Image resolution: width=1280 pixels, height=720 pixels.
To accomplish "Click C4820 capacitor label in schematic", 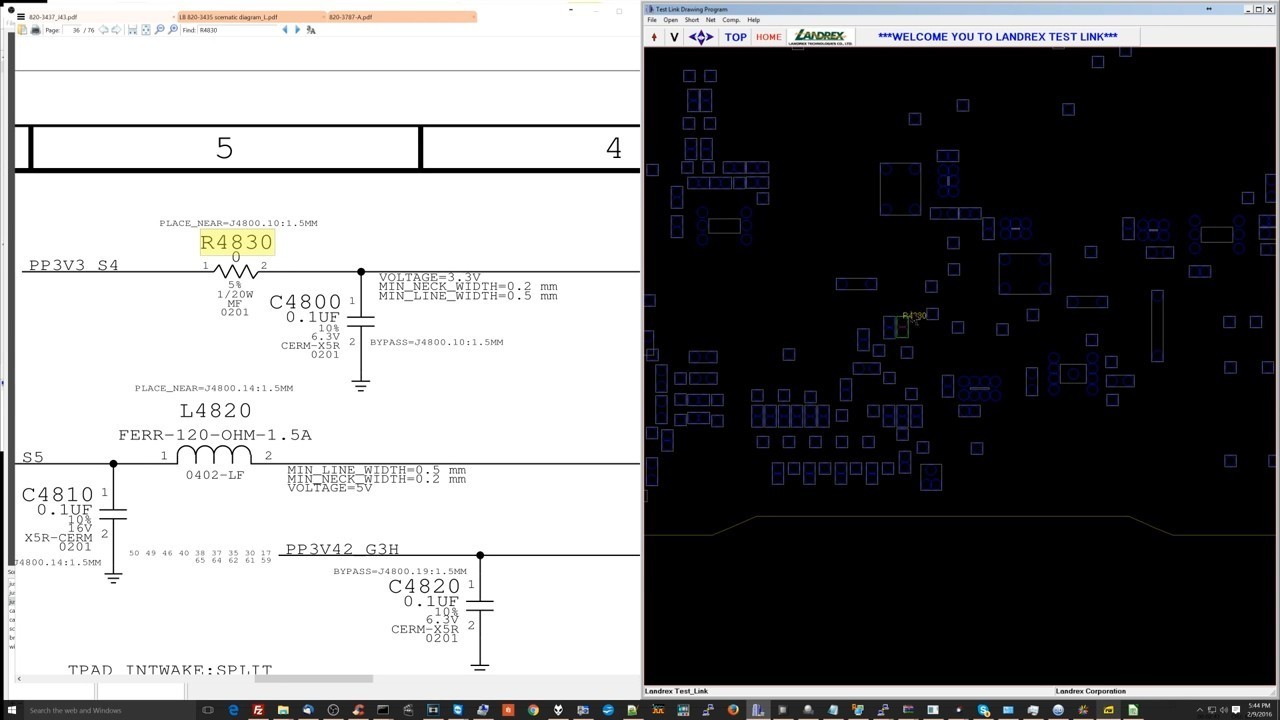I will (425, 586).
